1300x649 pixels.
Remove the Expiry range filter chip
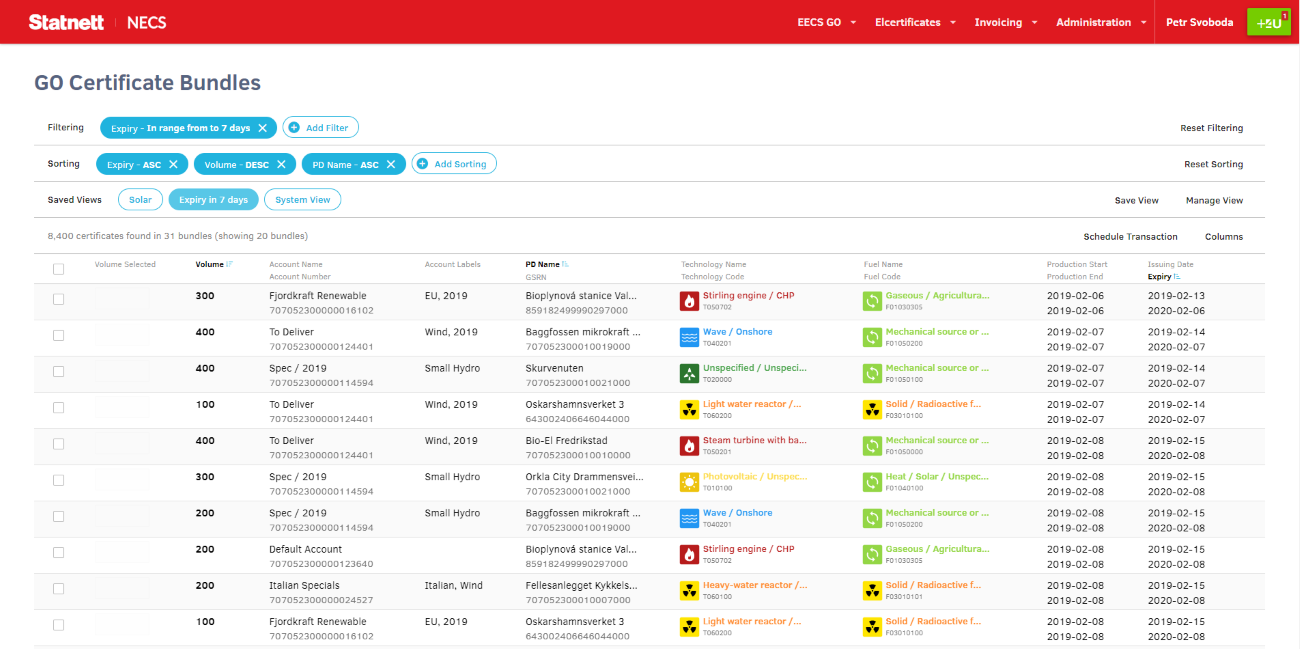(x=262, y=128)
